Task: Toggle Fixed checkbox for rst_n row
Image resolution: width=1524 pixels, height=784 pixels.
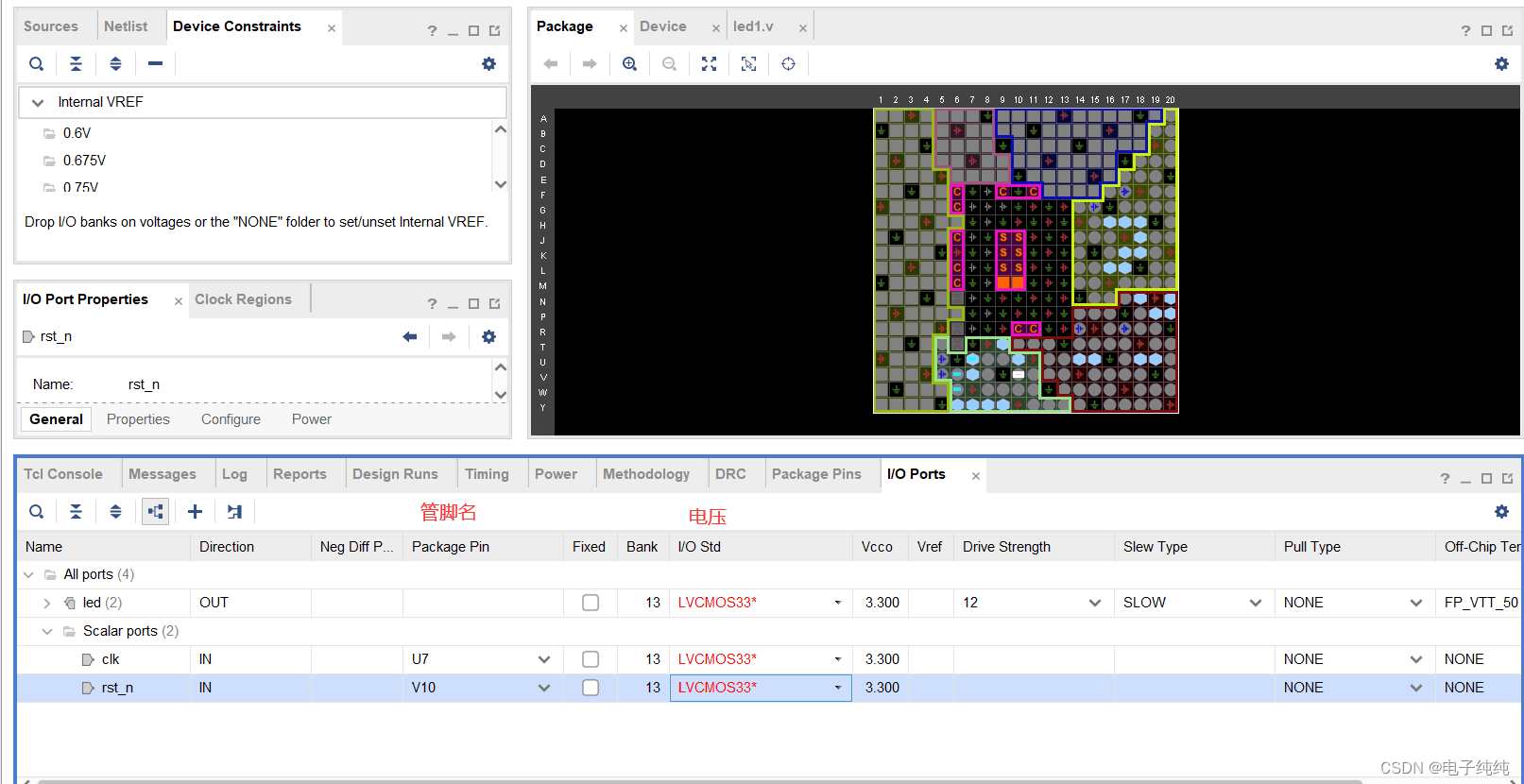Action: (x=591, y=688)
